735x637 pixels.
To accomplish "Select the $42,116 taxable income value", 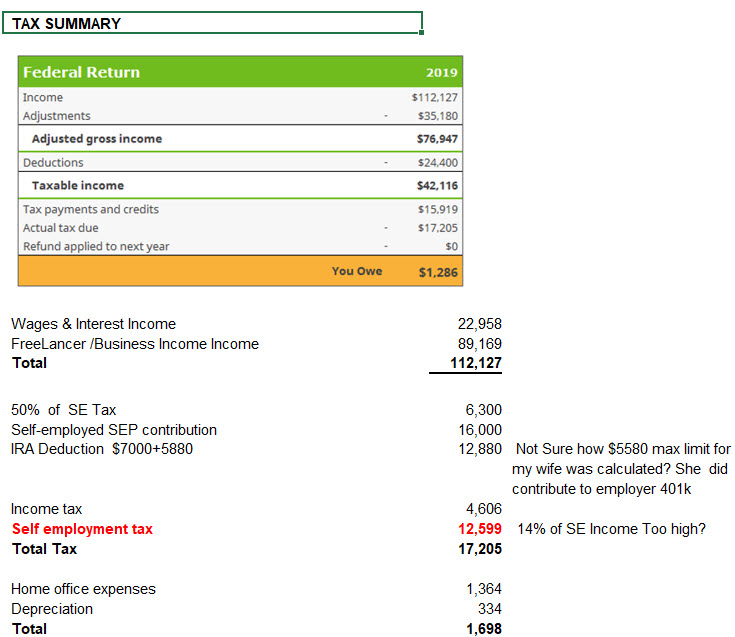I will [x=437, y=186].
